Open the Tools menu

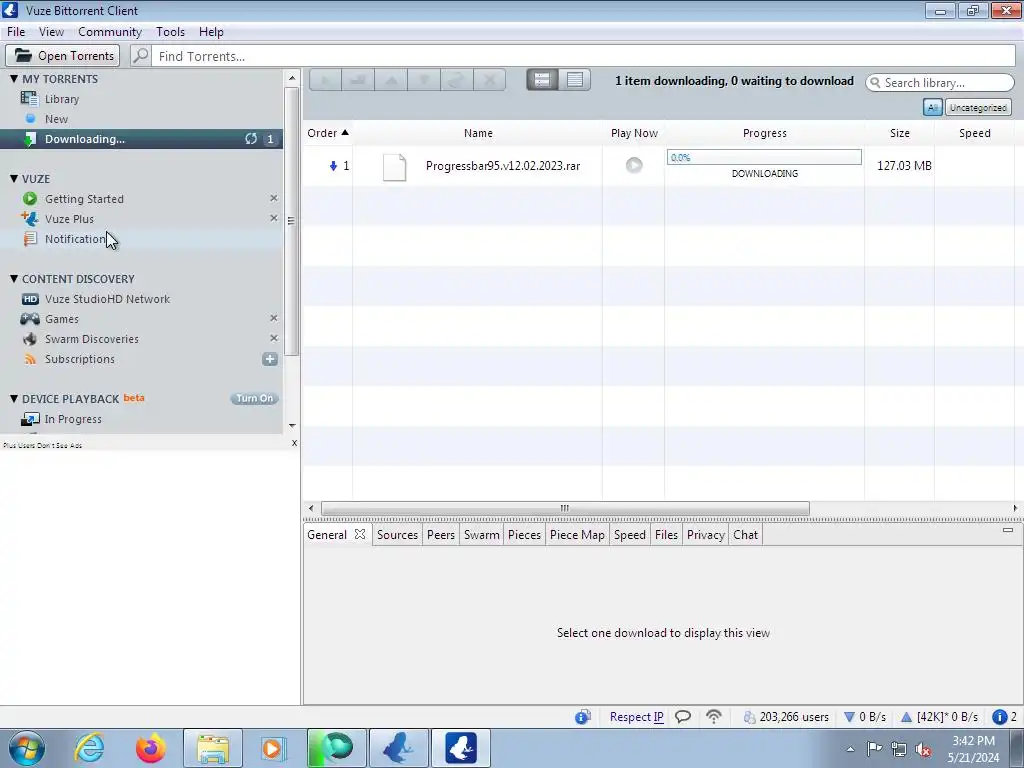click(170, 32)
